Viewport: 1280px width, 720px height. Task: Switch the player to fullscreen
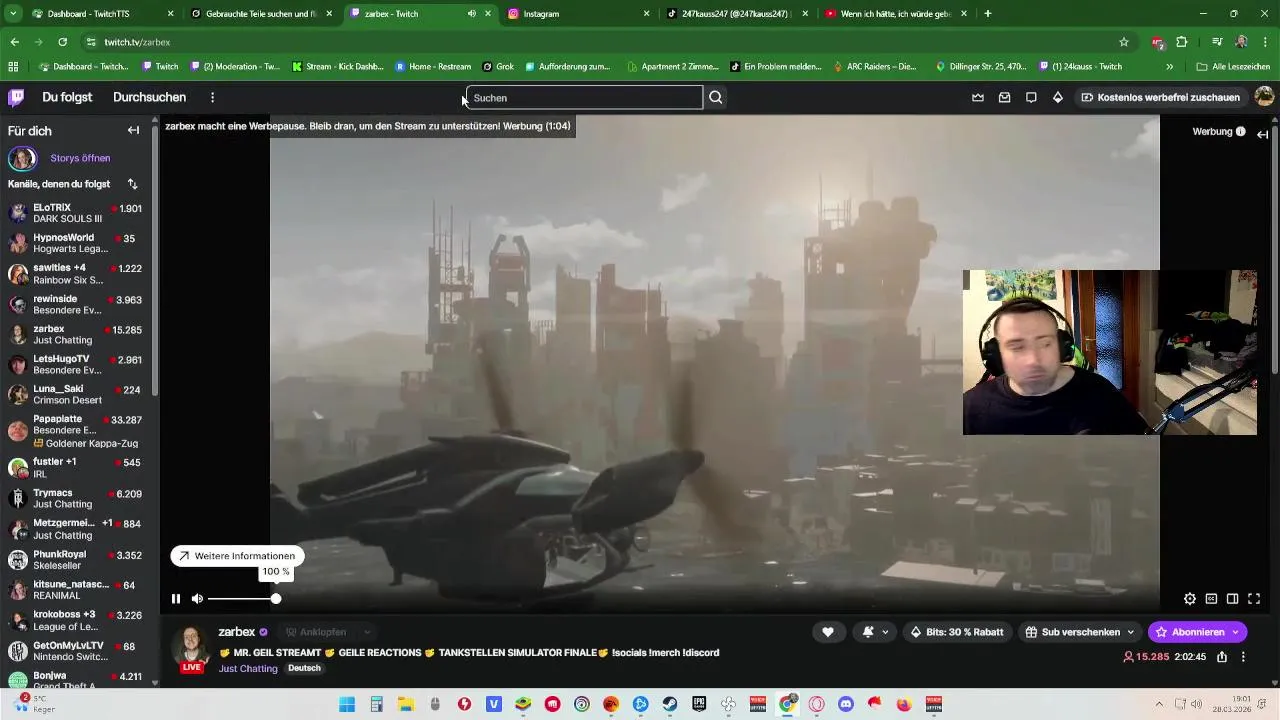(x=1254, y=599)
